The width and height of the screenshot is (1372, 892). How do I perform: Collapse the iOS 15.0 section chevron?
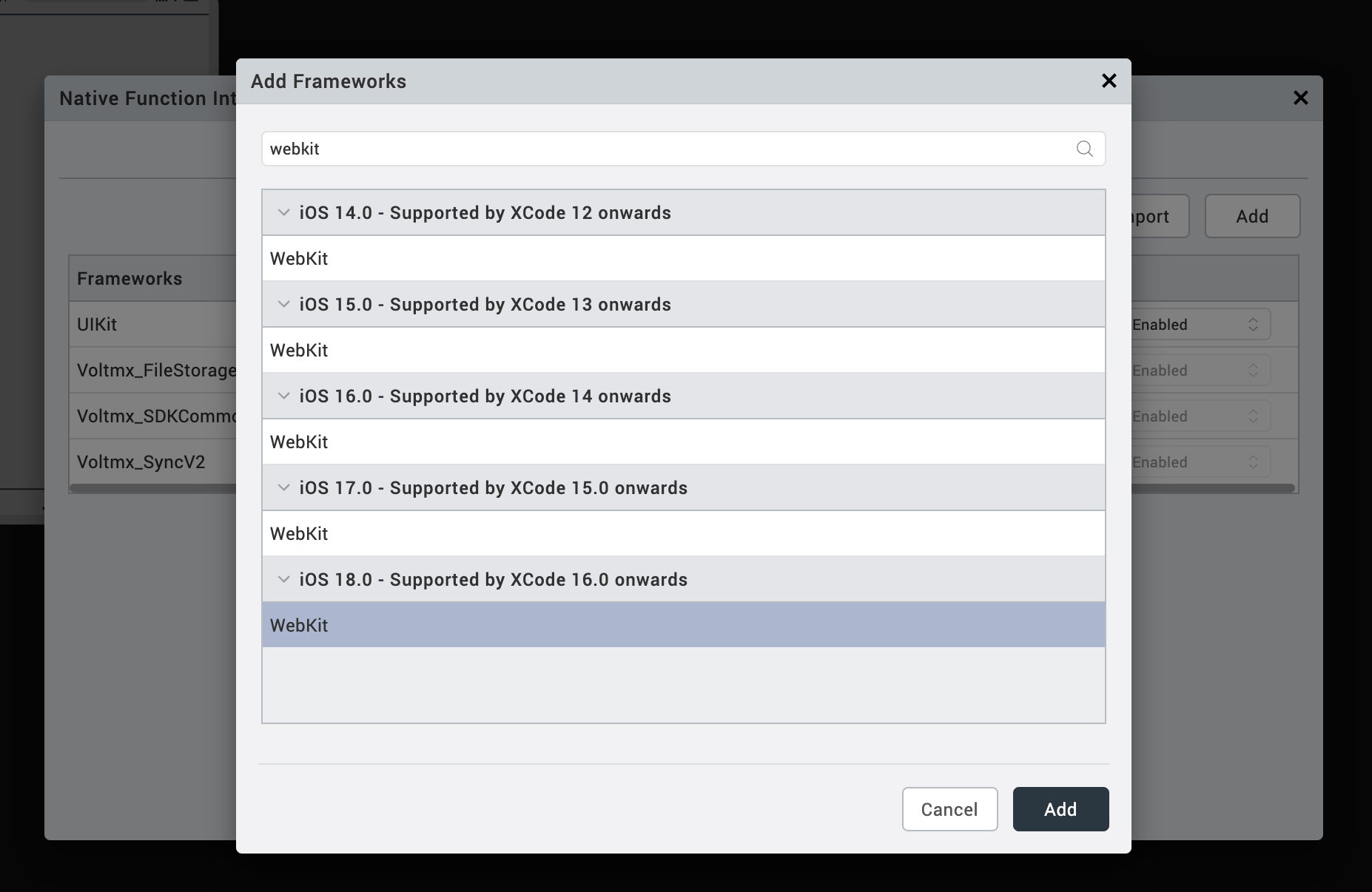pyautogui.click(x=283, y=304)
